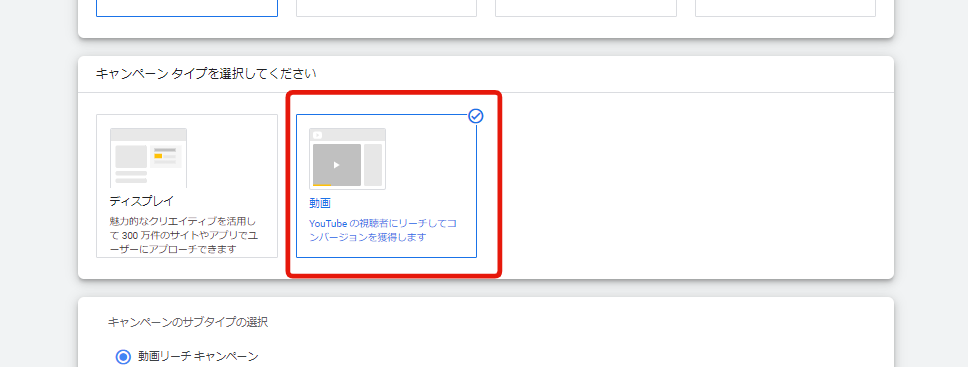Choose the 動画 campaign type title
This screenshot has width=968, height=367.
[x=320, y=203]
